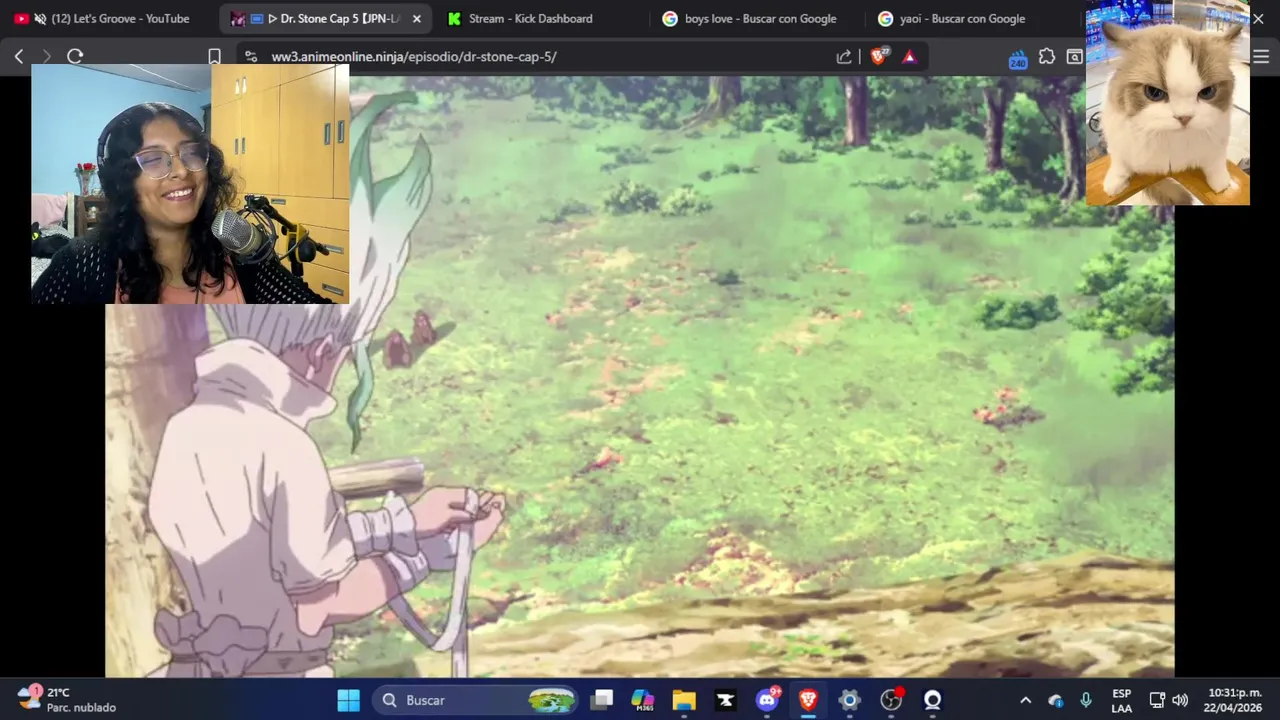Click the microphone tray icon
Screen dimensions: 1280x720
tap(1086, 700)
